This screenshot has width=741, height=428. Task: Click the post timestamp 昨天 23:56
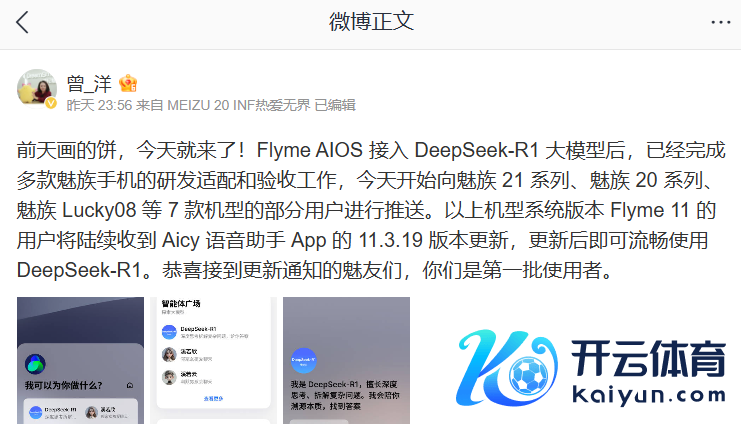coord(99,105)
